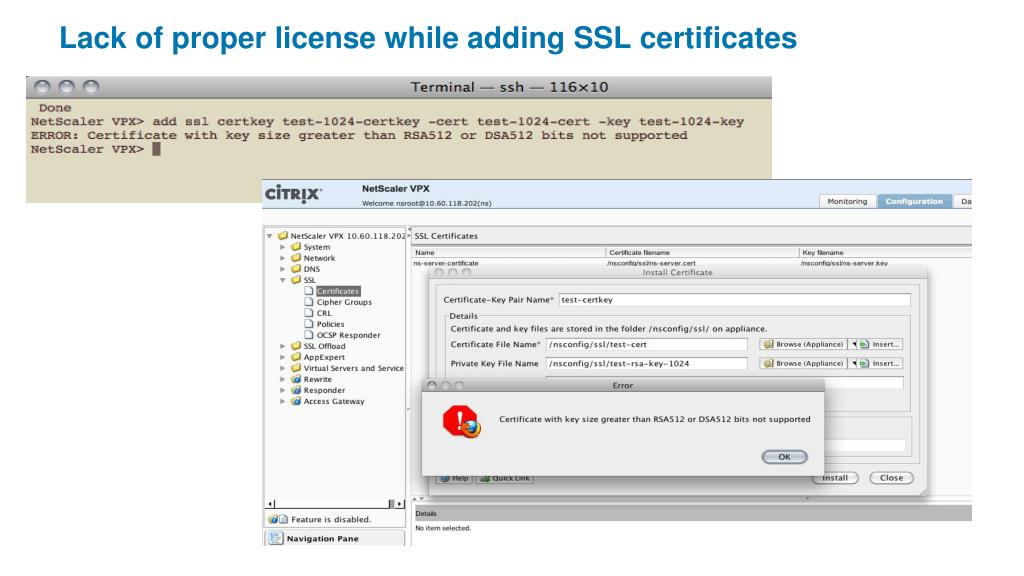Click the Navigation Pane icon

[276, 537]
